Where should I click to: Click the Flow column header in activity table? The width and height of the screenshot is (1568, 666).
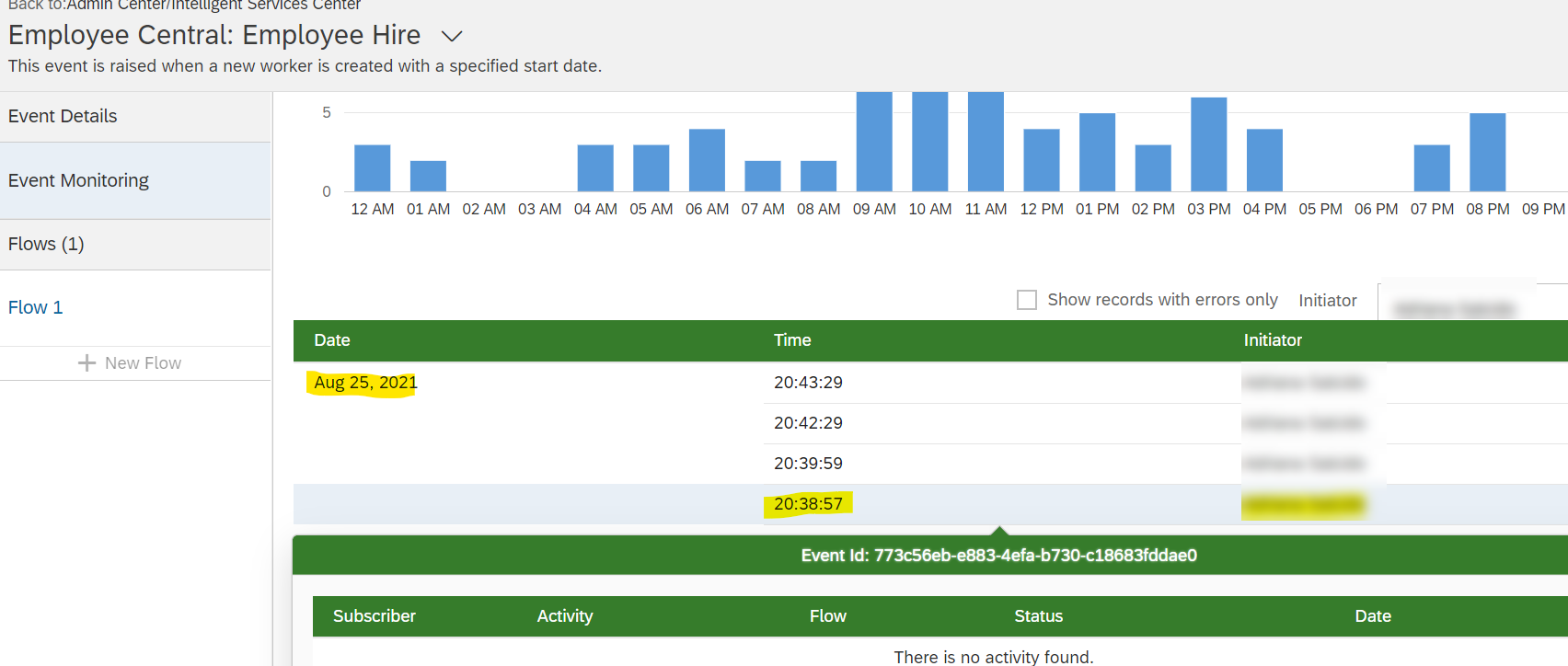[x=828, y=616]
